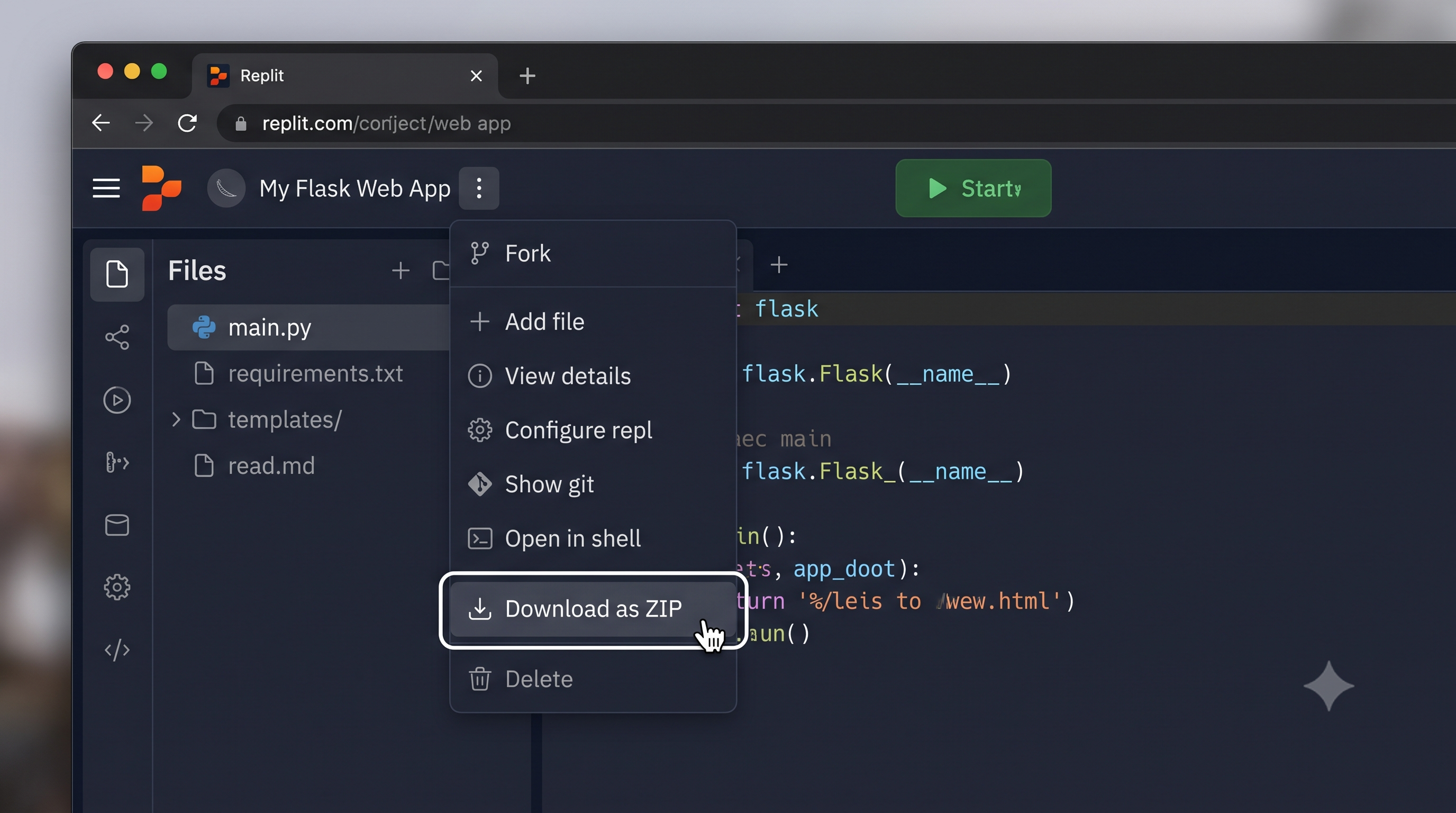Image resolution: width=1456 pixels, height=813 pixels.
Task: Go forward in the browser
Action: pos(144,123)
